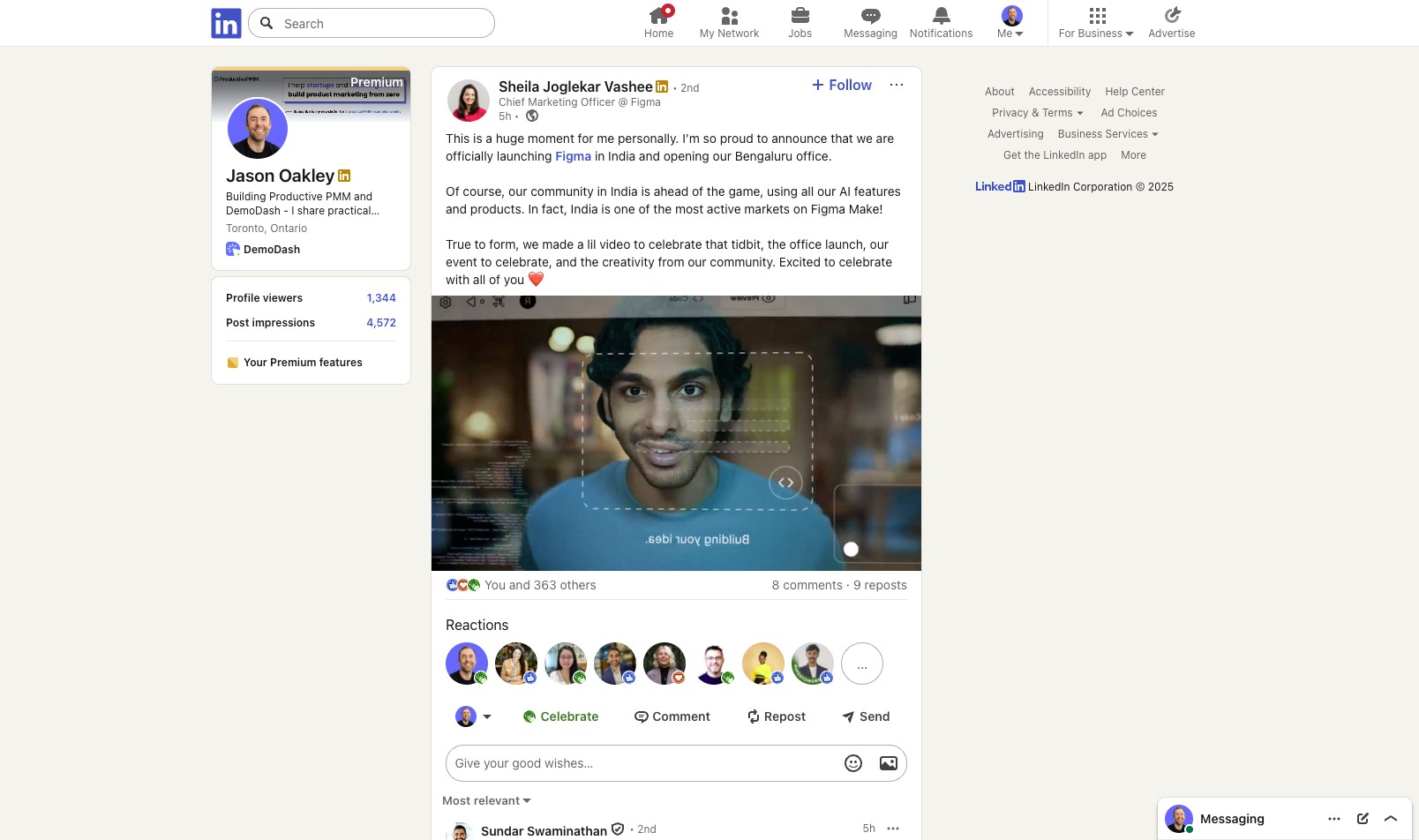
Task: Click the "Give your good wishes" comment field
Action: click(644, 762)
